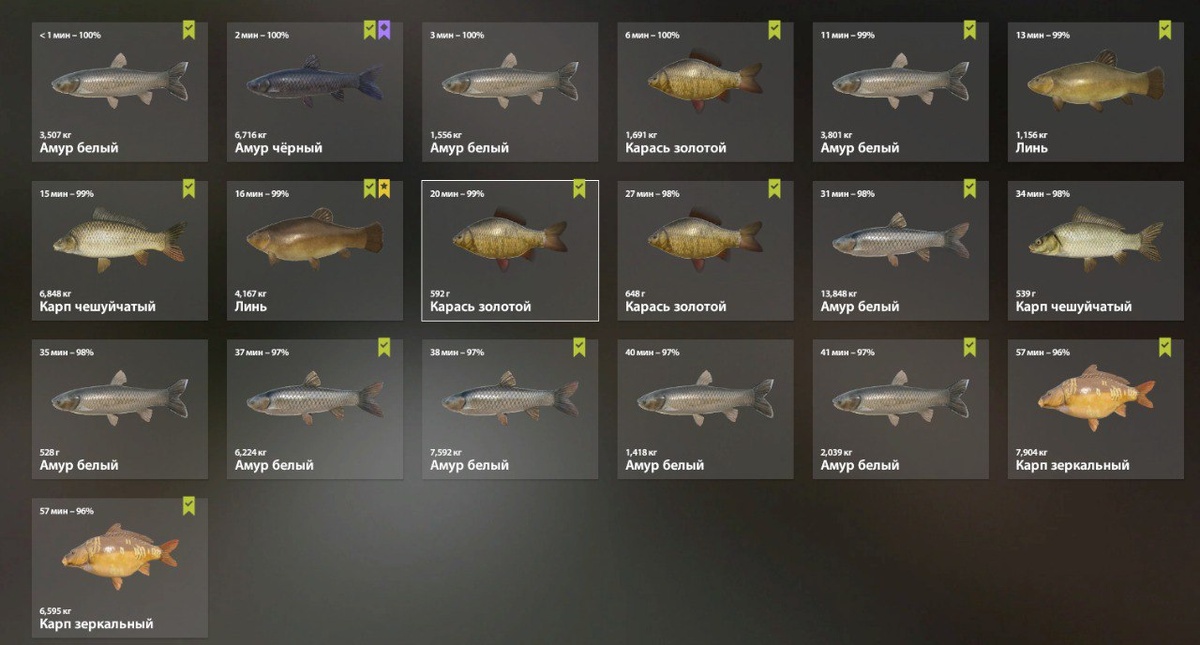
Task: Click green badge on Линь 1,156 кг card
Action: (1165, 31)
